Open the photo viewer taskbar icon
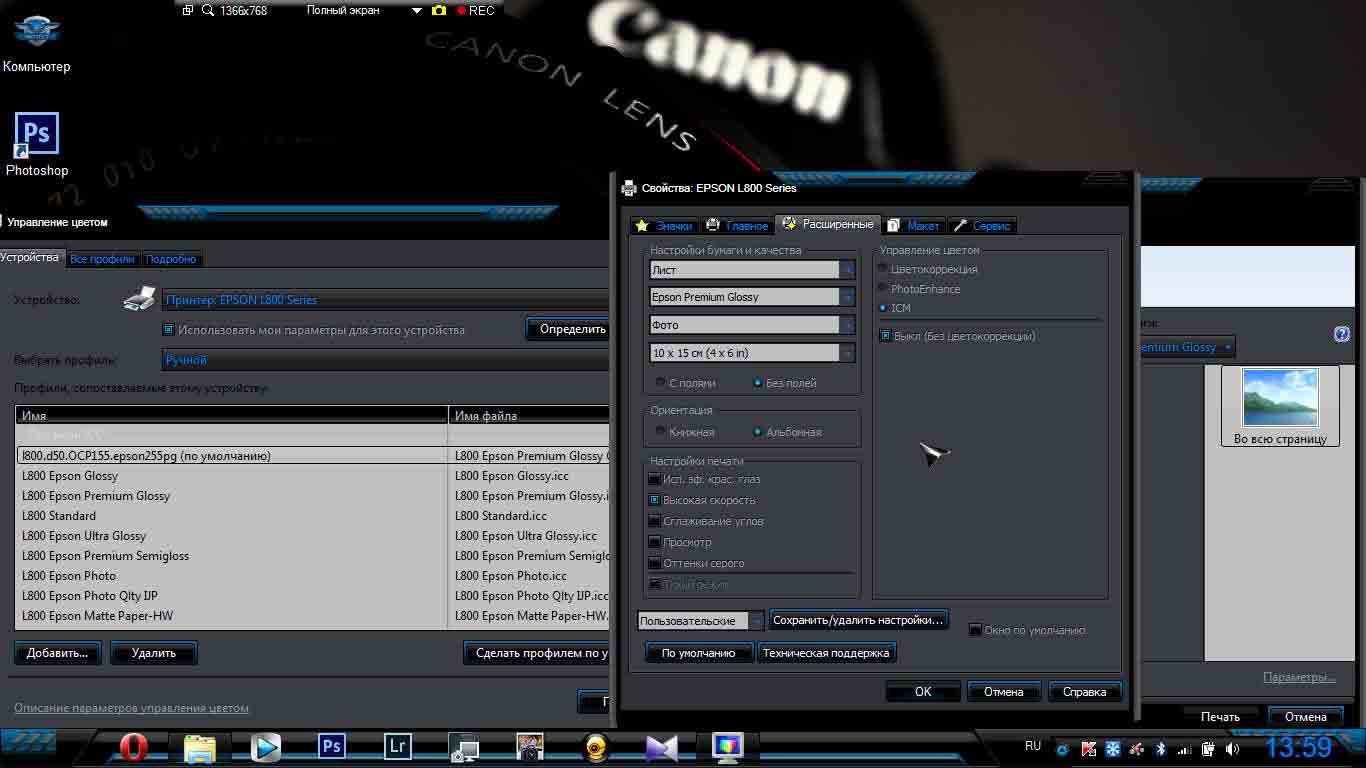Screen dimensions: 1366x768 point(530,747)
